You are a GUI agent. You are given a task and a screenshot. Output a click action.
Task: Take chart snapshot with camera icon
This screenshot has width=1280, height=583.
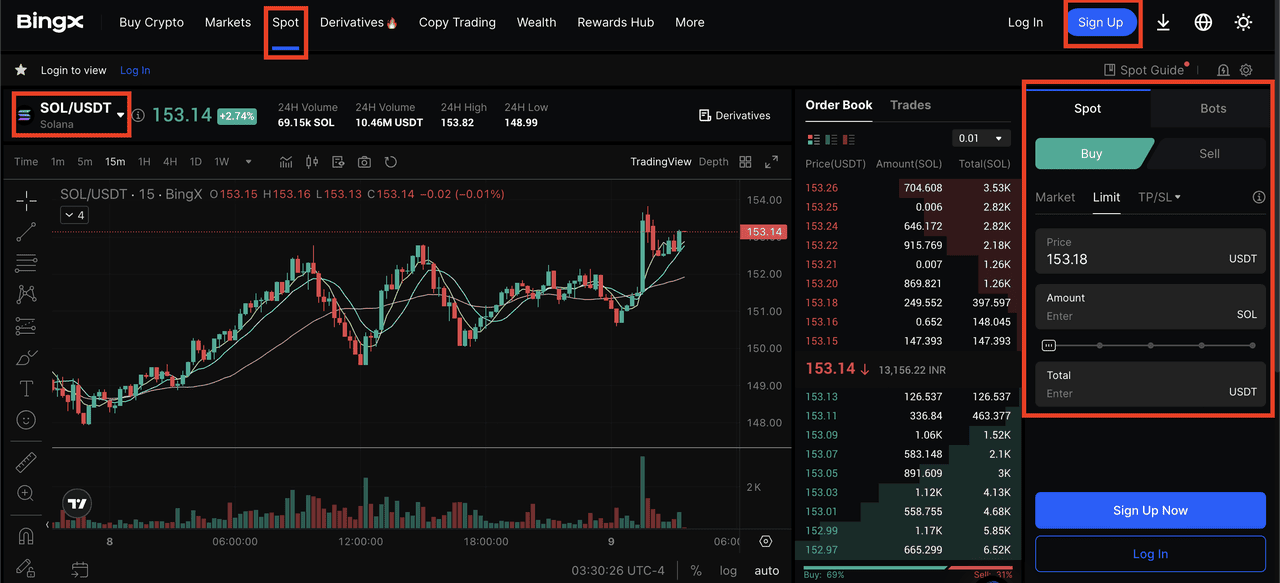click(364, 162)
